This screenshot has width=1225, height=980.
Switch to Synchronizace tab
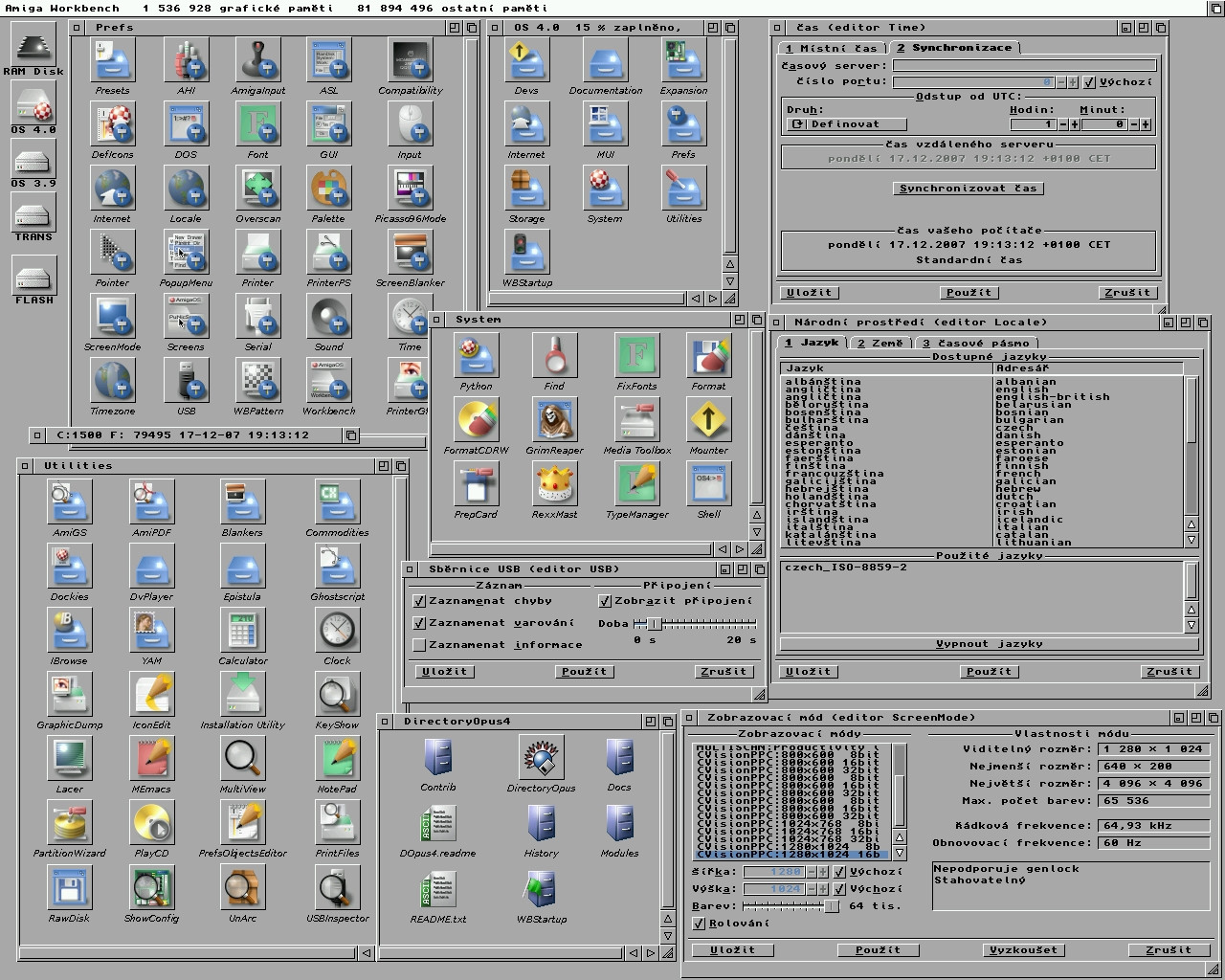point(953,48)
